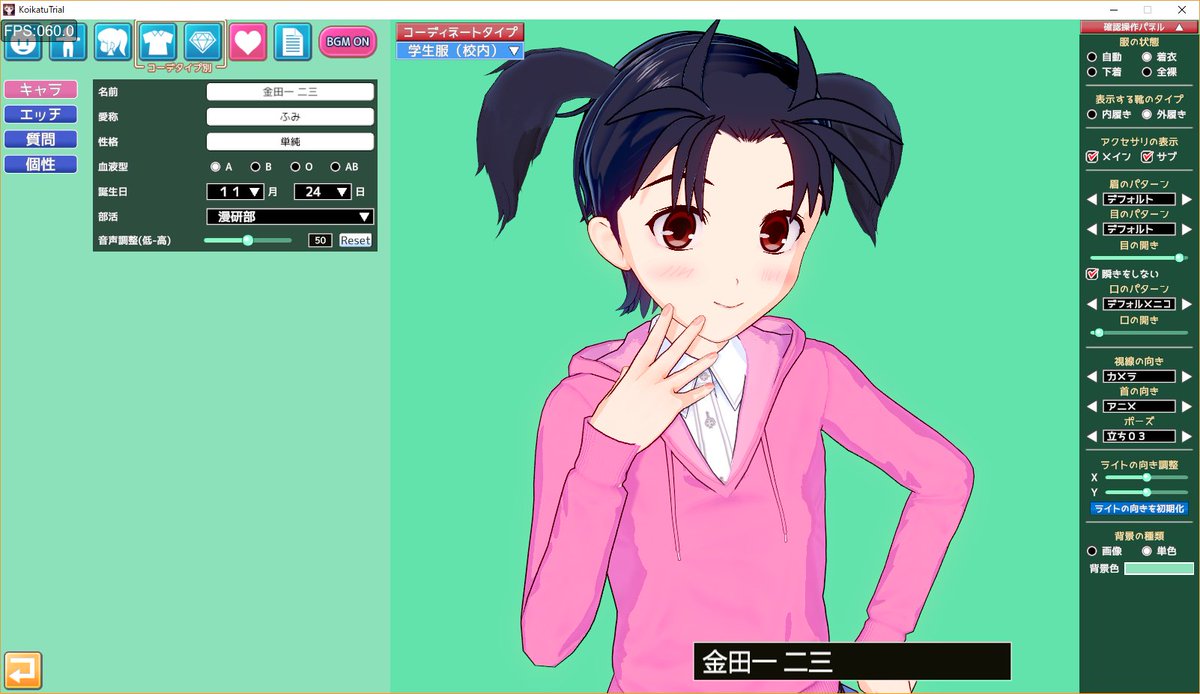This screenshot has height=694, width=1200.
Task: Toggle the BGM ON button
Action: 347,42
